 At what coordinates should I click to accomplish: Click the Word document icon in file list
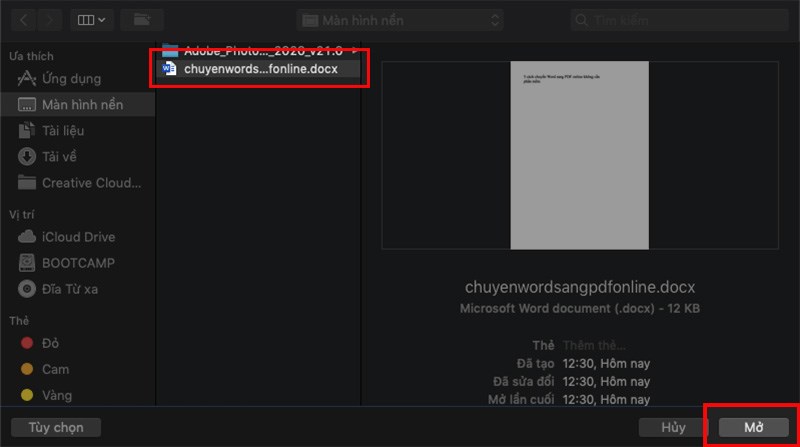169,68
